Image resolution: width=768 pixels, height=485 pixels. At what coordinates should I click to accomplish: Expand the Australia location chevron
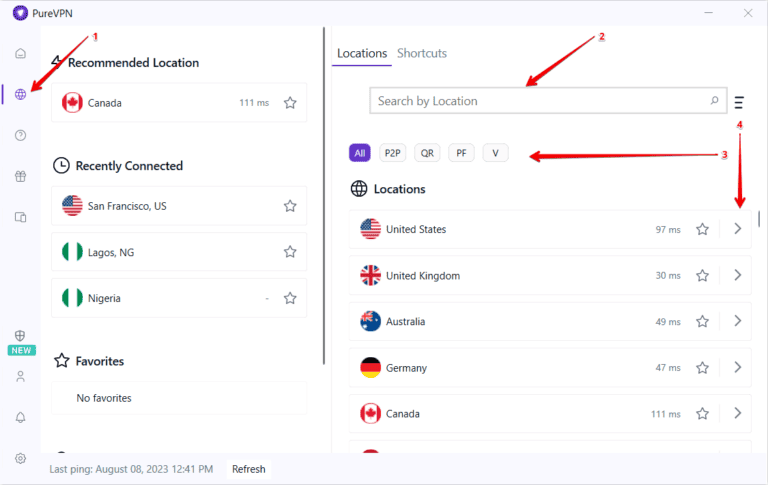pyautogui.click(x=737, y=321)
